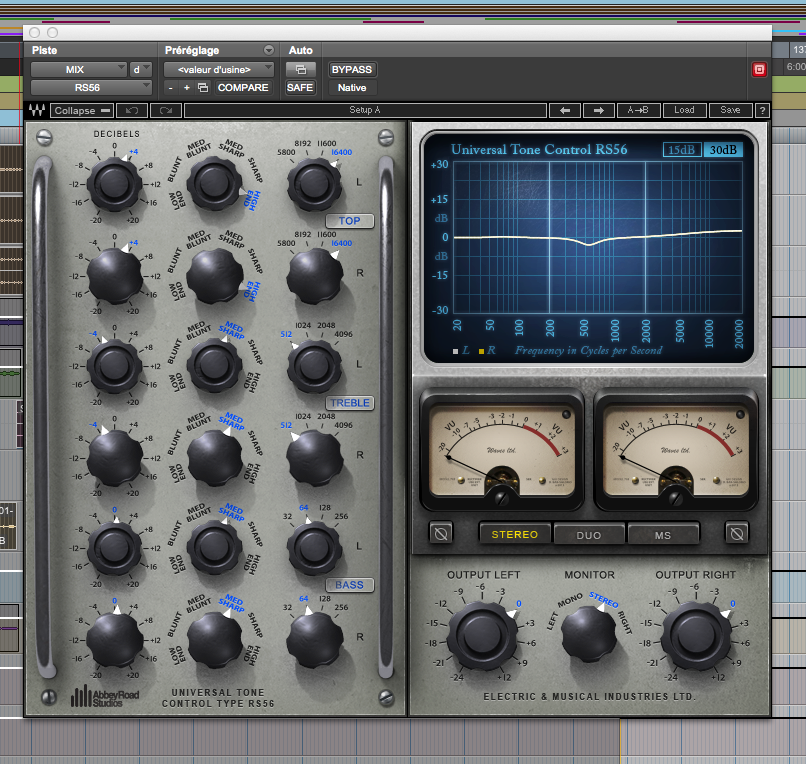The image size is (806, 764).
Task: Click the Collapse button
Action: (82, 111)
